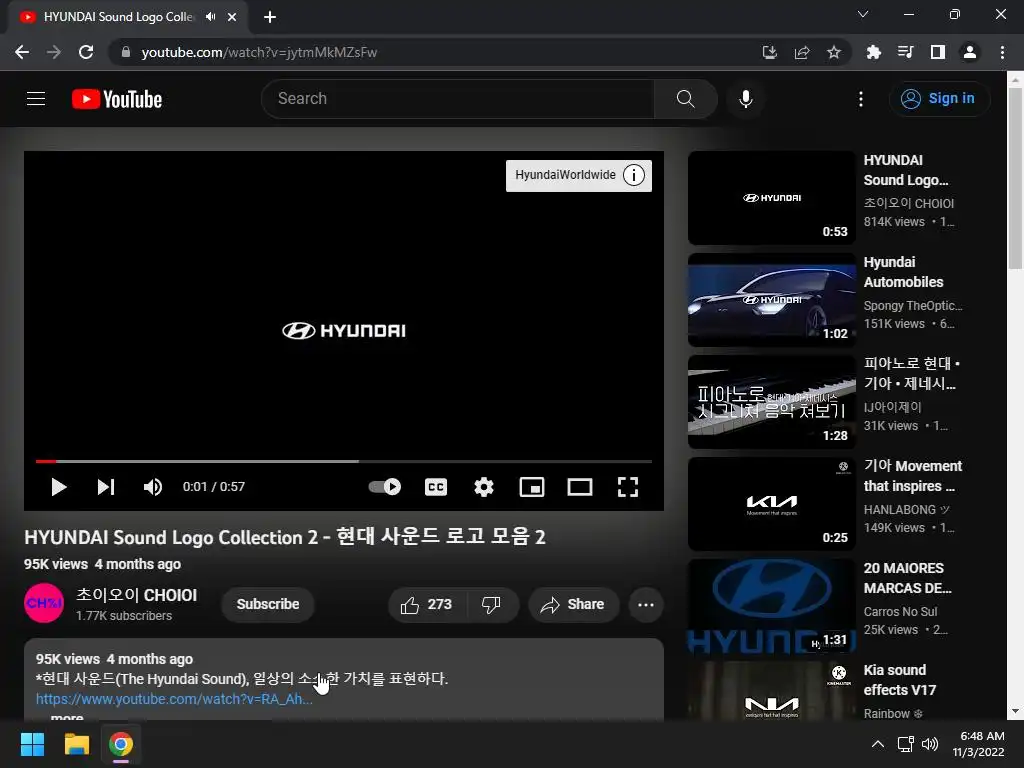Image resolution: width=1024 pixels, height=768 pixels.
Task: Open the taskbar network status icon
Action: tap(905, 744)
